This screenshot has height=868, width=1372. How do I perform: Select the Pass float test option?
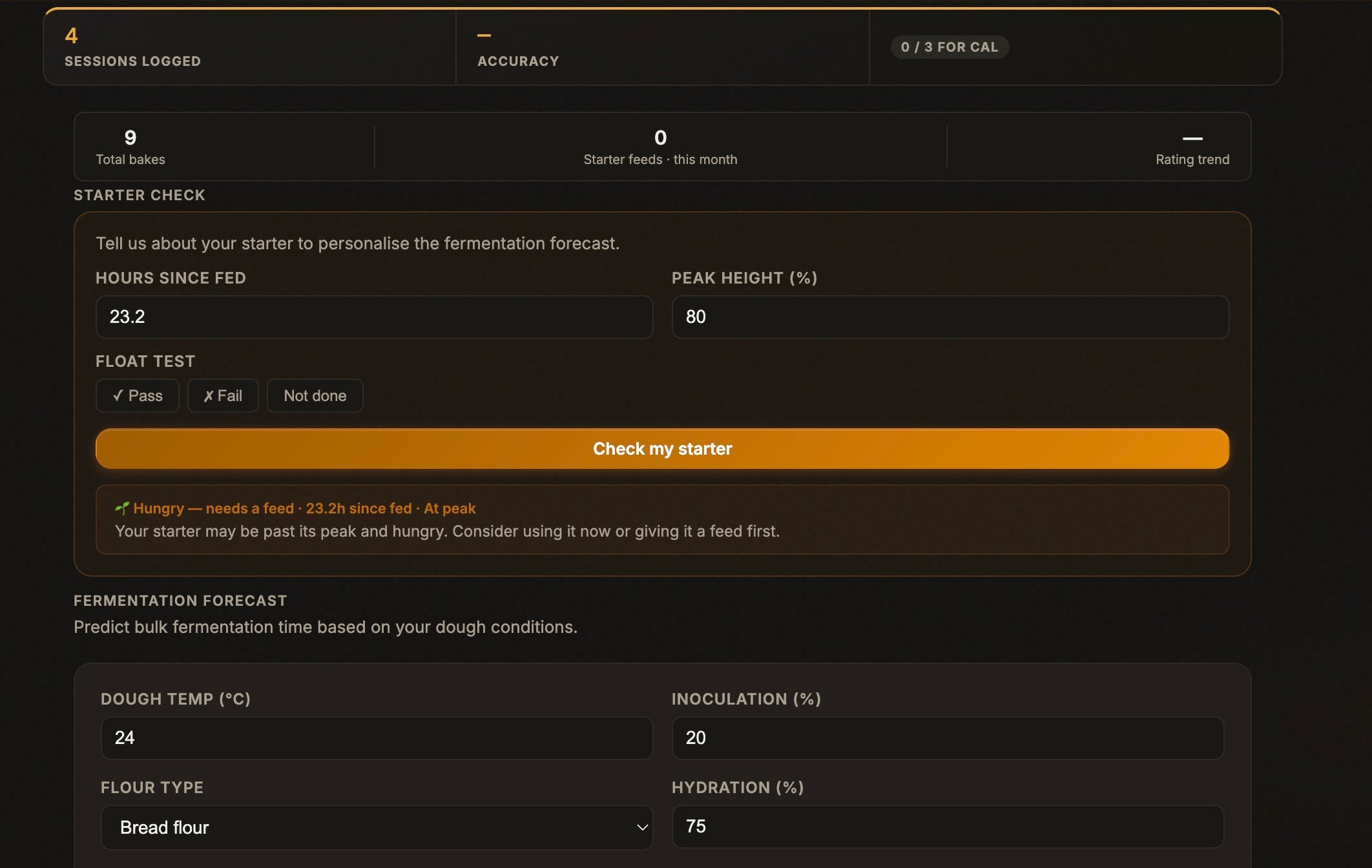point(137,395)
